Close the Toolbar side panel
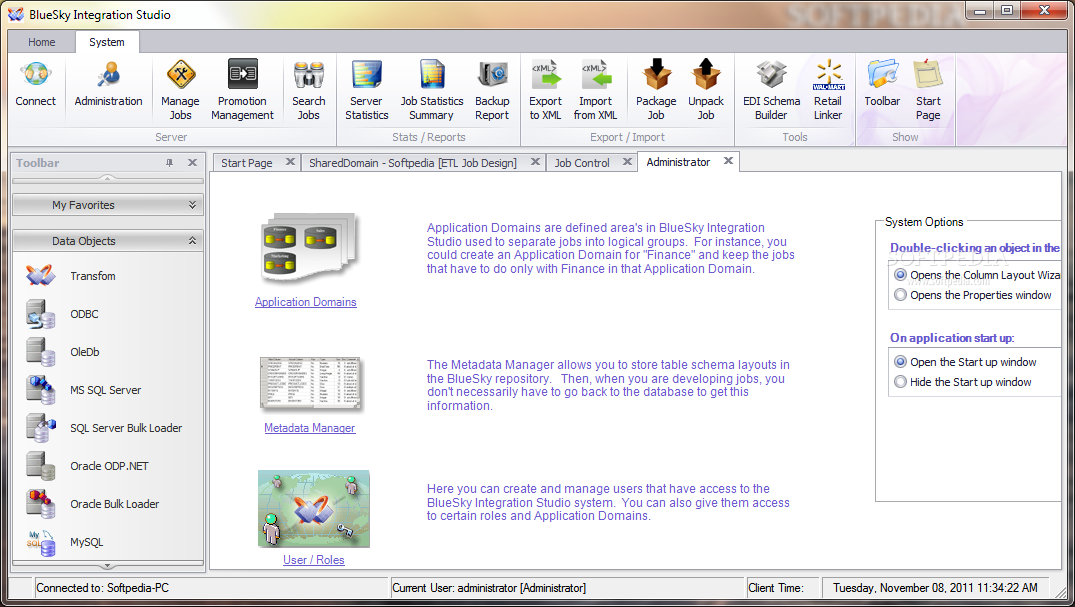1075x607 pixels. click(193, 163)
